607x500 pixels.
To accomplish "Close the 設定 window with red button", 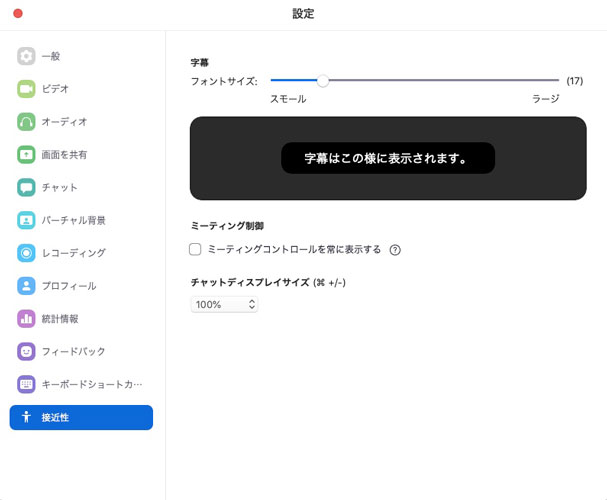I will coord(18,14).
